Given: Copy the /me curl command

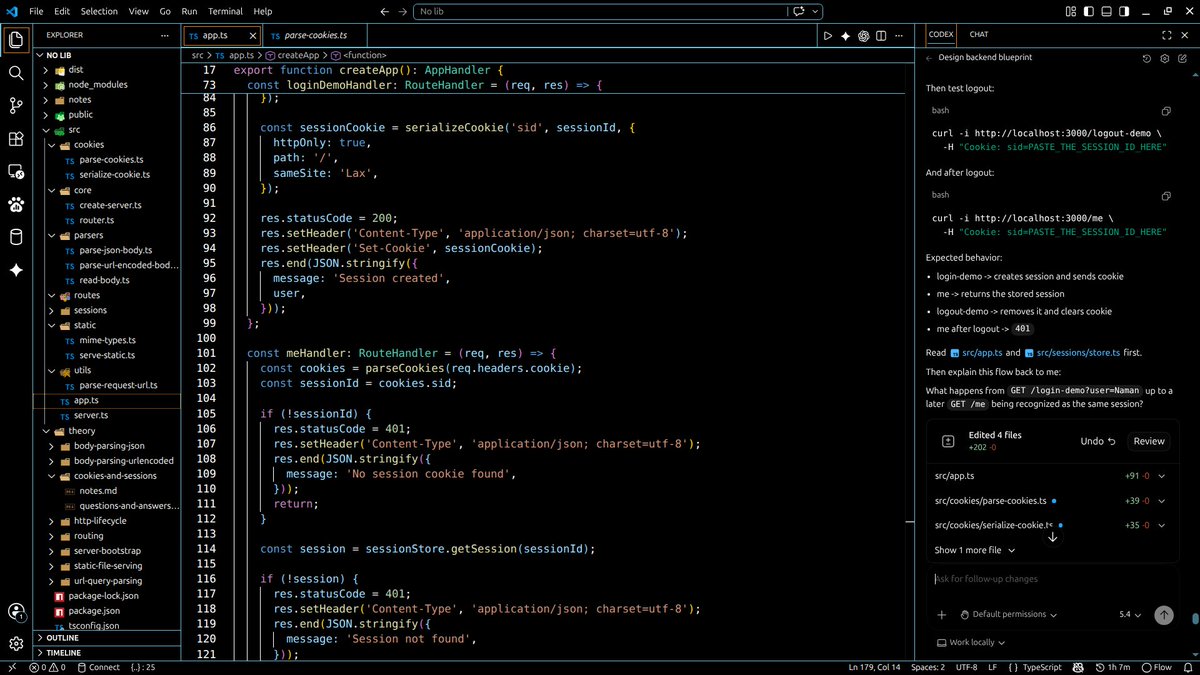Looking at the screenshot, I should click(x=1166, y=196).
